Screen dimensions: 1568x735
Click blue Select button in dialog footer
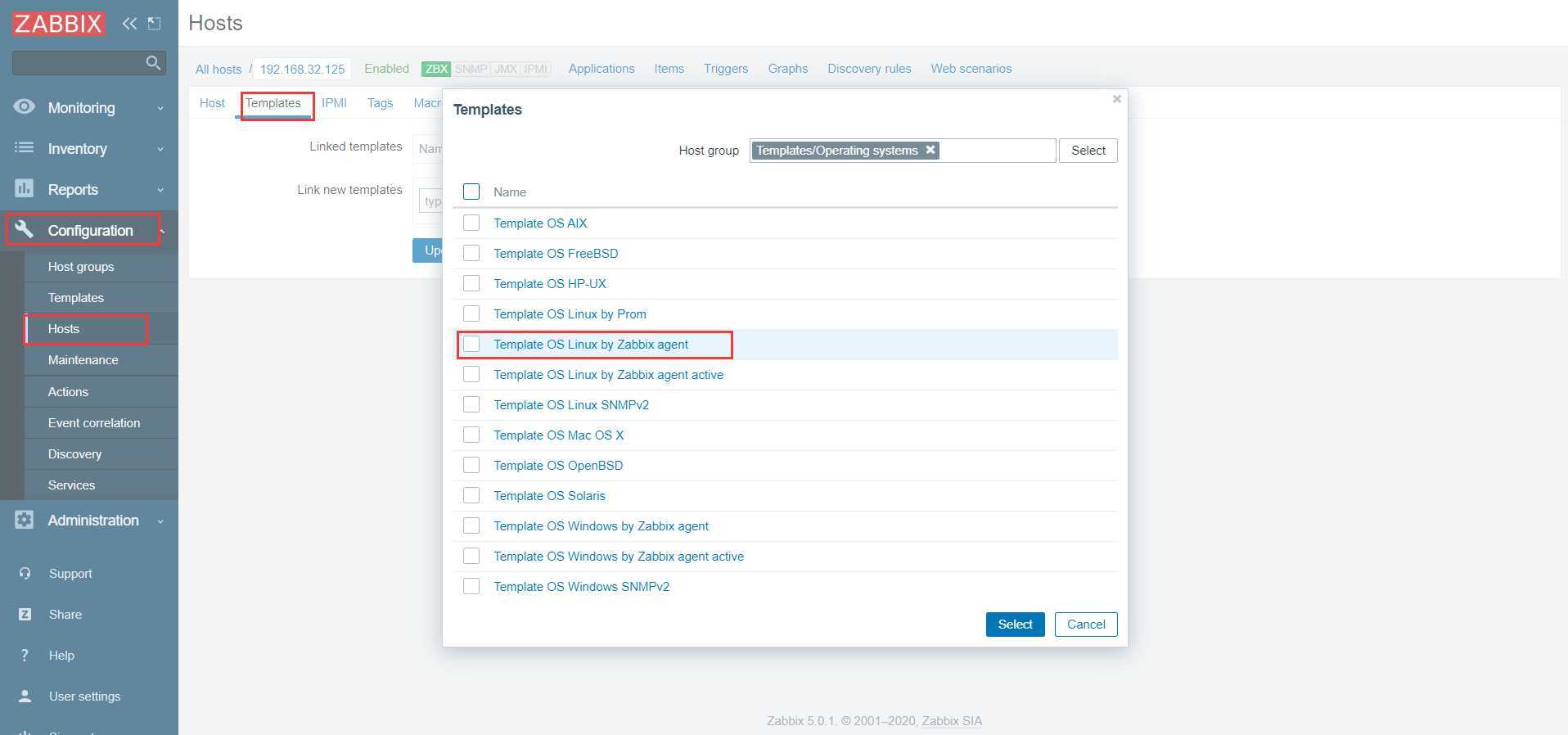pos(1015,624)
